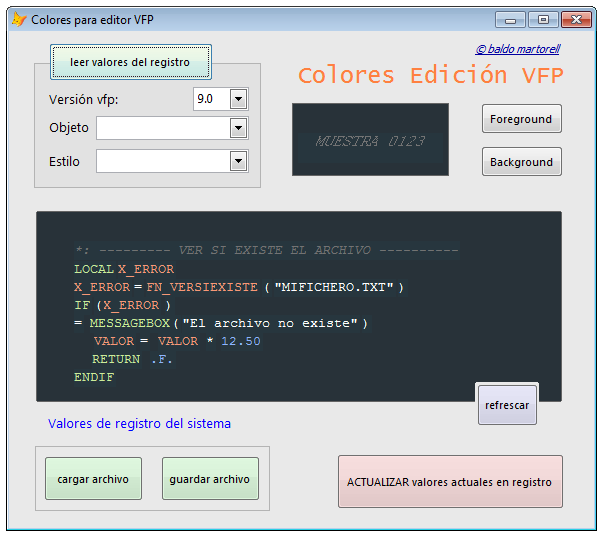The image size is (601, 537).
Task: Click the 'IF (X_ERROR )' code line
Action: (123, 305)
